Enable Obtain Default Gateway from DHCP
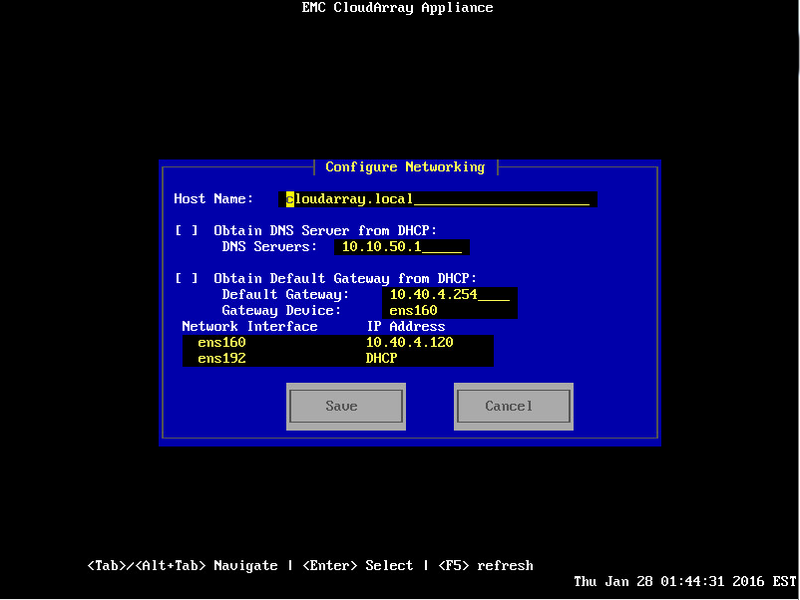 coord(186,278)
